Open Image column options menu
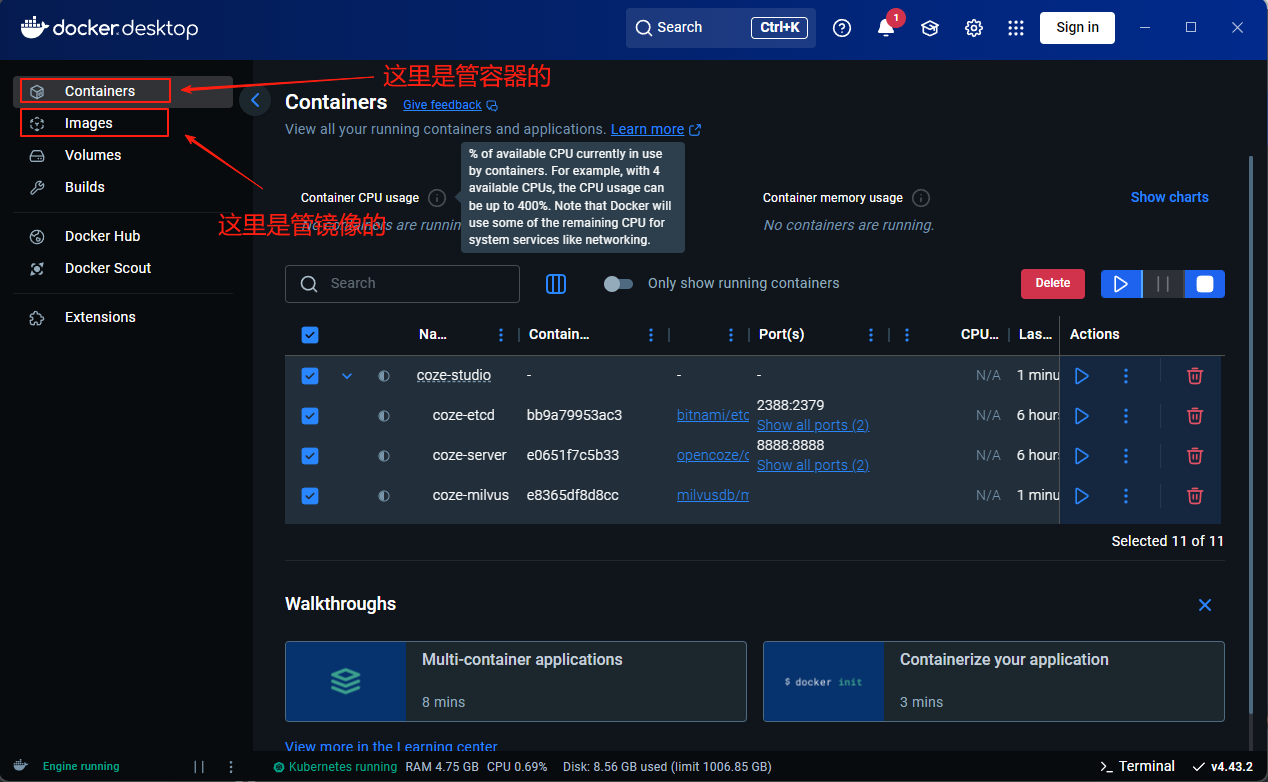Image resolution: width=1268 pixels, height=782 pixels. click(731, 335)
